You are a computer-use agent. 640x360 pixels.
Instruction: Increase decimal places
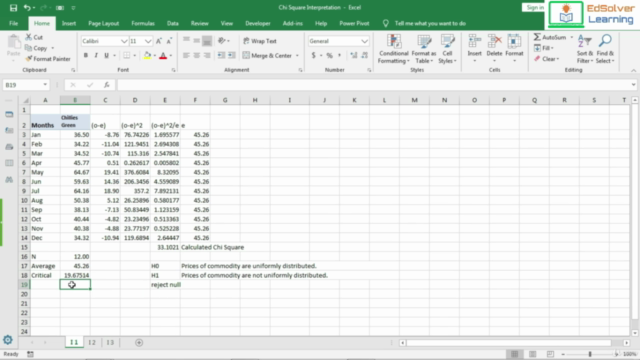point(353,56)
